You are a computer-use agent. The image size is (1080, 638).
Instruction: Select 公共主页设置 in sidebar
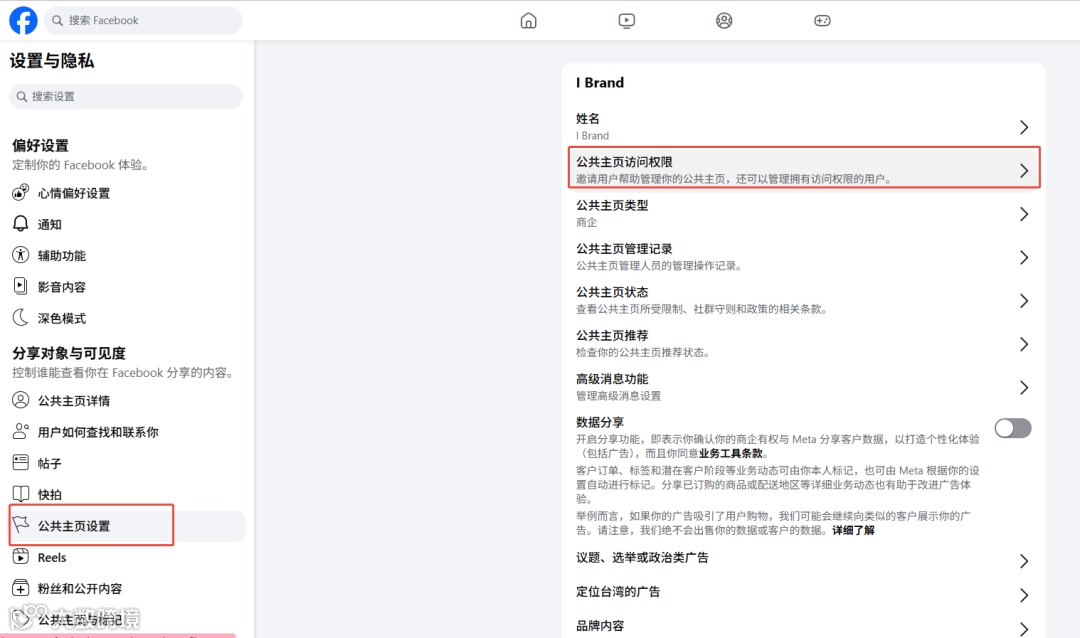tap(127, 526)
